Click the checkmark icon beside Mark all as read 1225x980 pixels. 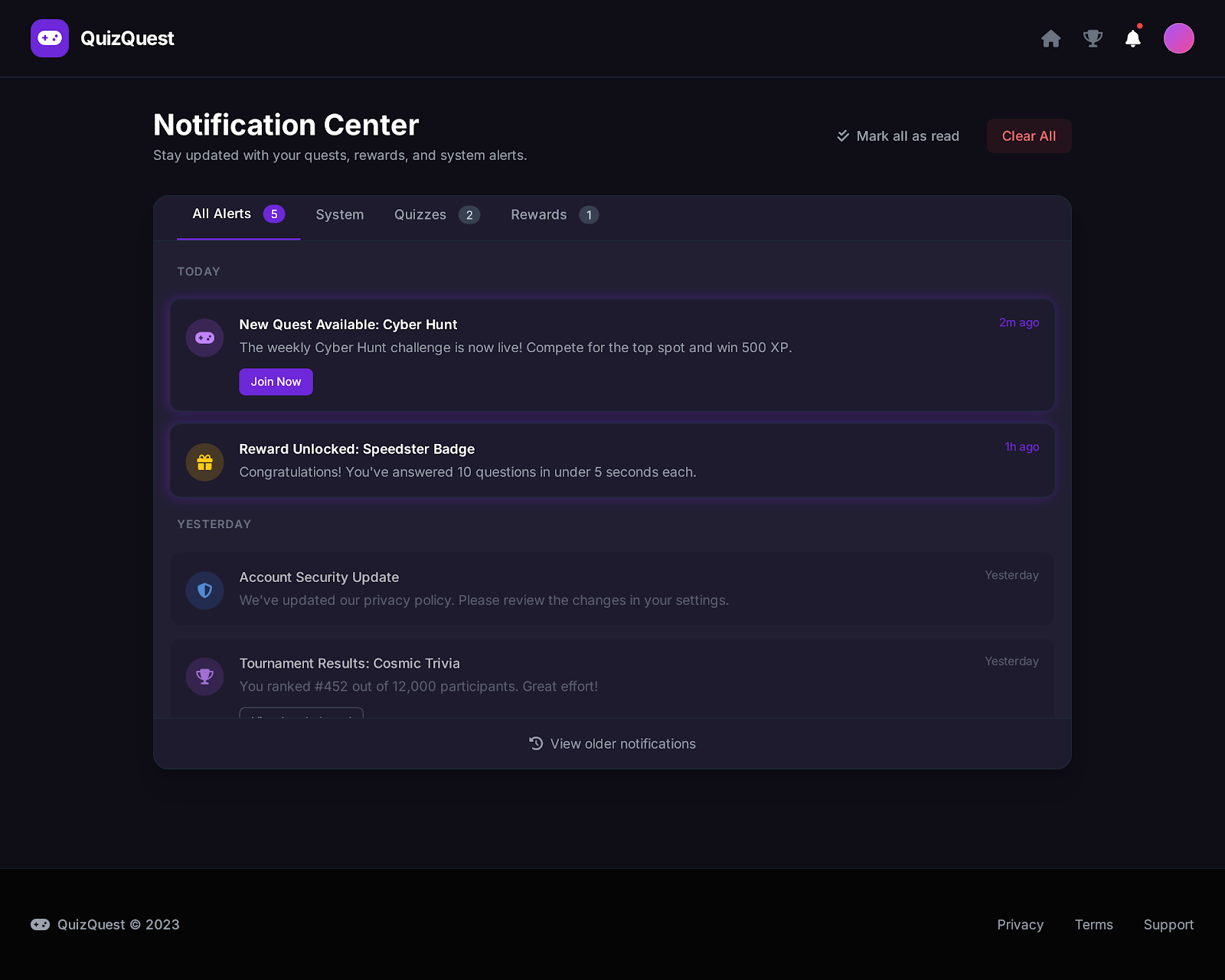click(842, 136)
